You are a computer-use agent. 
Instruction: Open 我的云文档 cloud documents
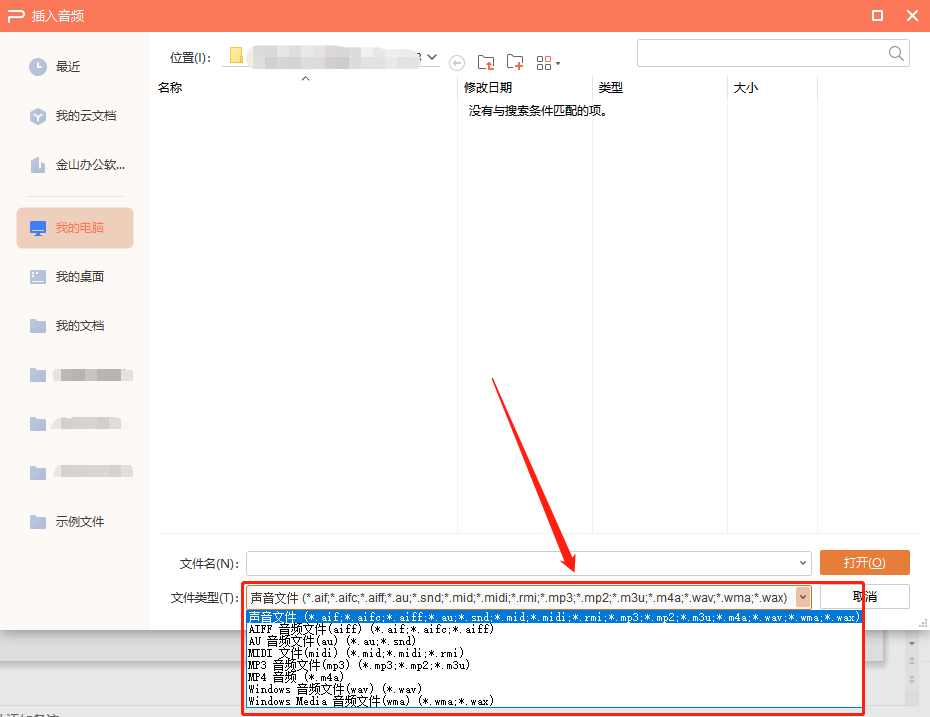[85, 116]
